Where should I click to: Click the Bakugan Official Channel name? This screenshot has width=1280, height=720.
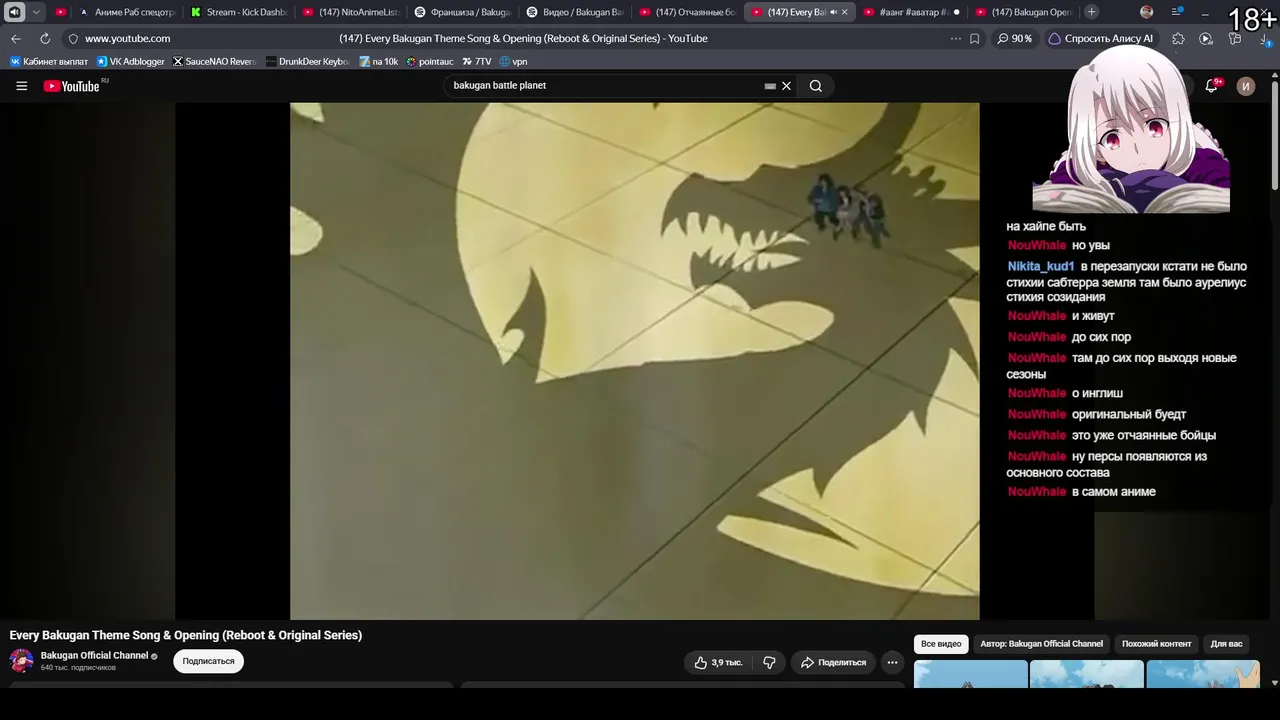94,656
